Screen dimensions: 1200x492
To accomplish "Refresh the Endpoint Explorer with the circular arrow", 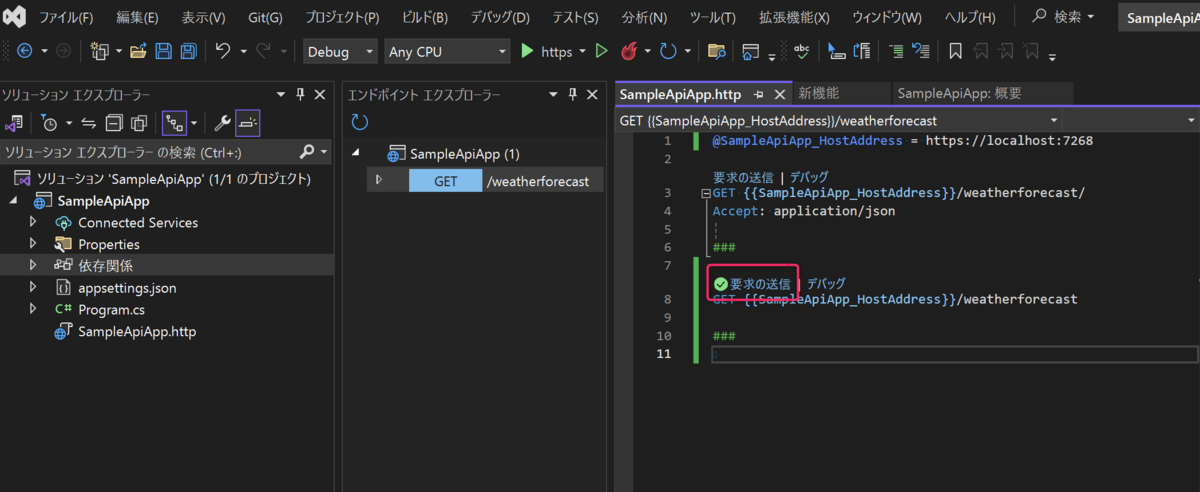I will coord(359,123).
